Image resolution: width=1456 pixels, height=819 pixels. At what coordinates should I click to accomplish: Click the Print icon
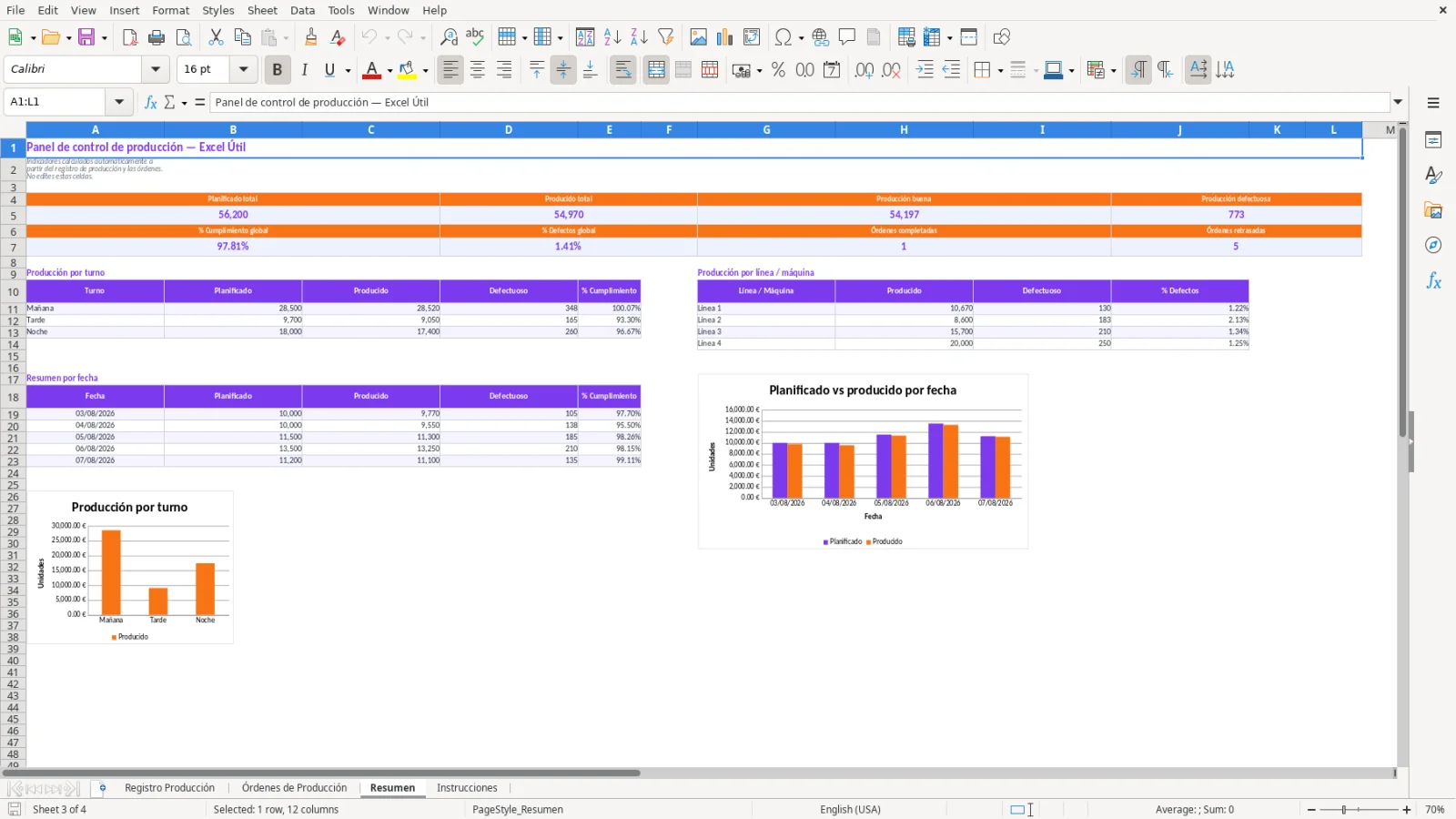pyautogui.click(x=157, y=37)
